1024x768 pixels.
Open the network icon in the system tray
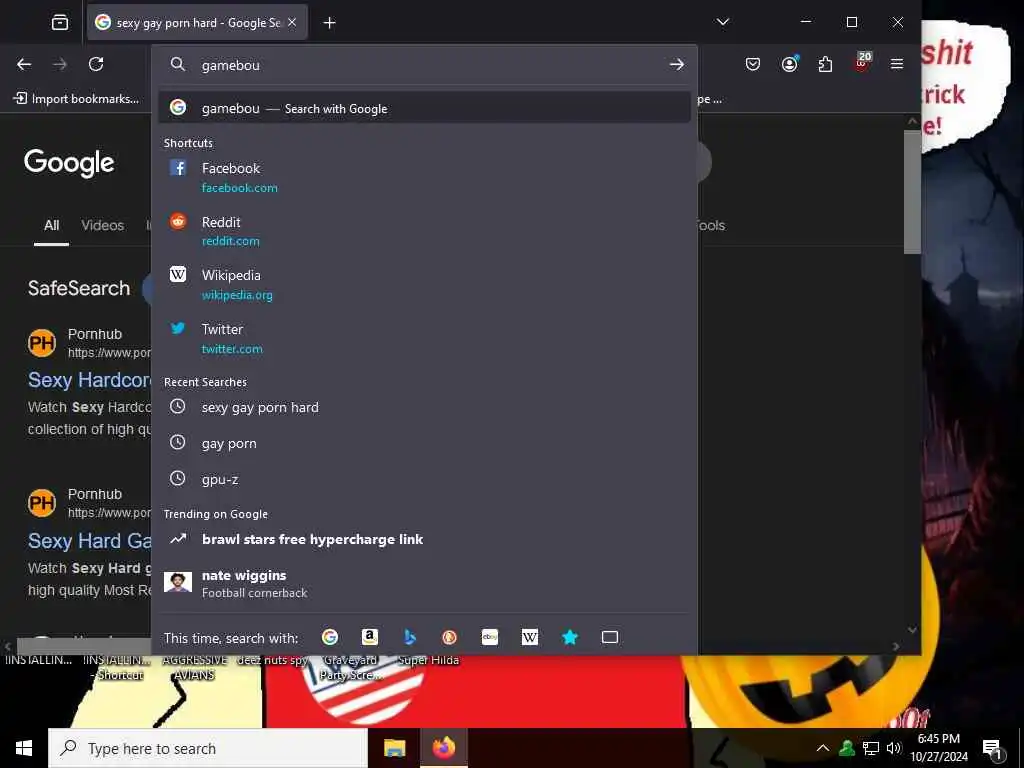point(871,748)
